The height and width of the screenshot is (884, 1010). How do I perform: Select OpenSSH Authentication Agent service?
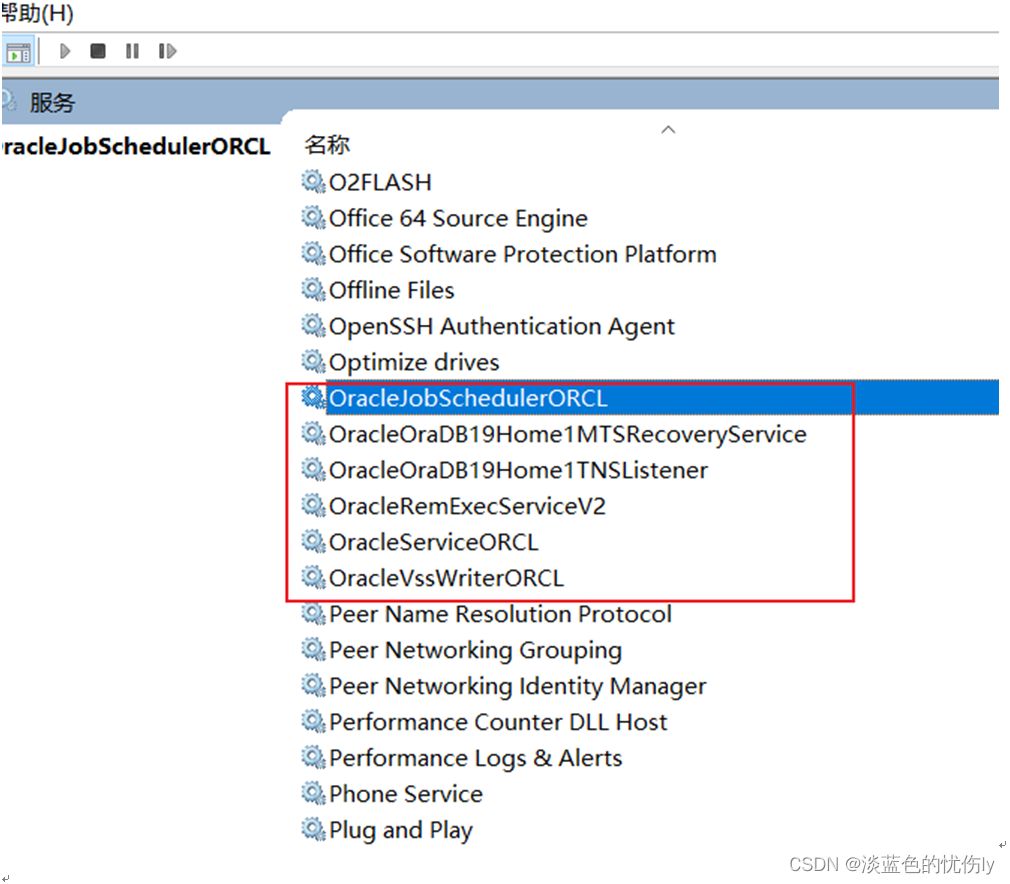click(502, 327)
